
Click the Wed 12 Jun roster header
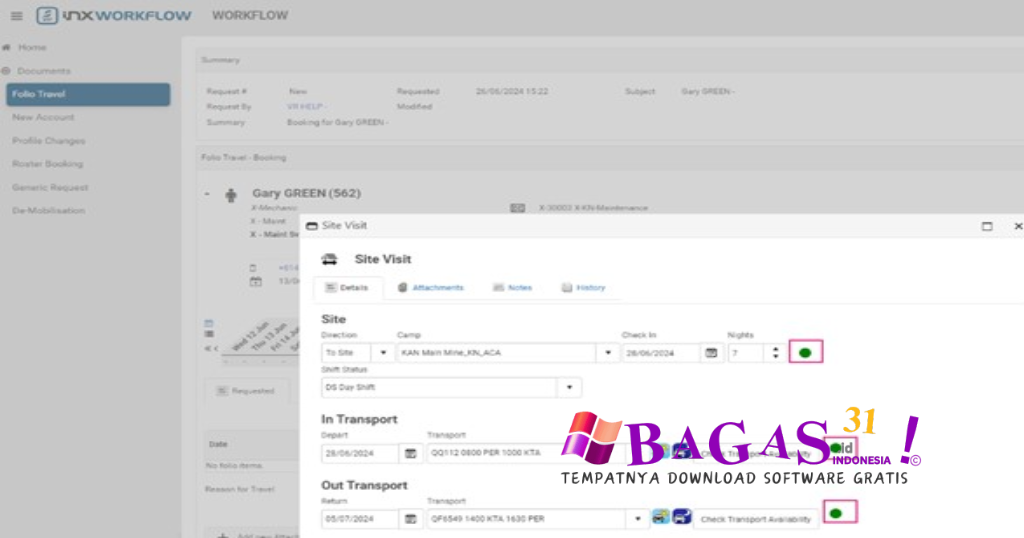(250, 338)
